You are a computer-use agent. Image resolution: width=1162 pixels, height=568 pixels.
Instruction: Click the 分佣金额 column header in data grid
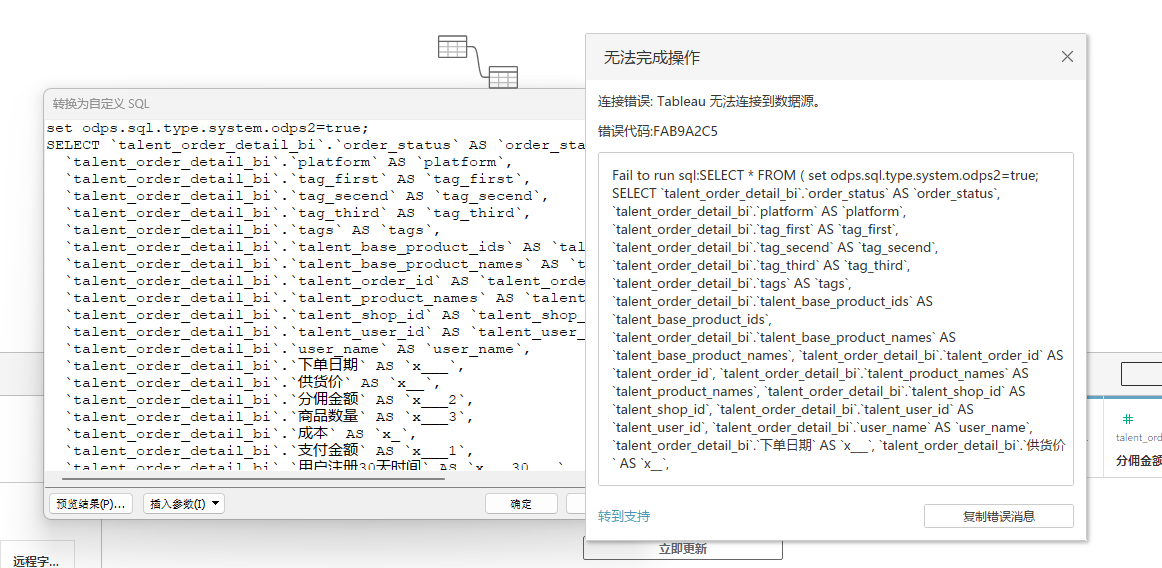1138,460
